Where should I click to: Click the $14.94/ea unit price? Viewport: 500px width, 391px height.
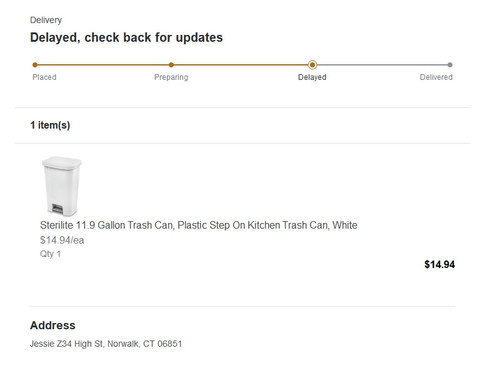click(x=62, y=240)
